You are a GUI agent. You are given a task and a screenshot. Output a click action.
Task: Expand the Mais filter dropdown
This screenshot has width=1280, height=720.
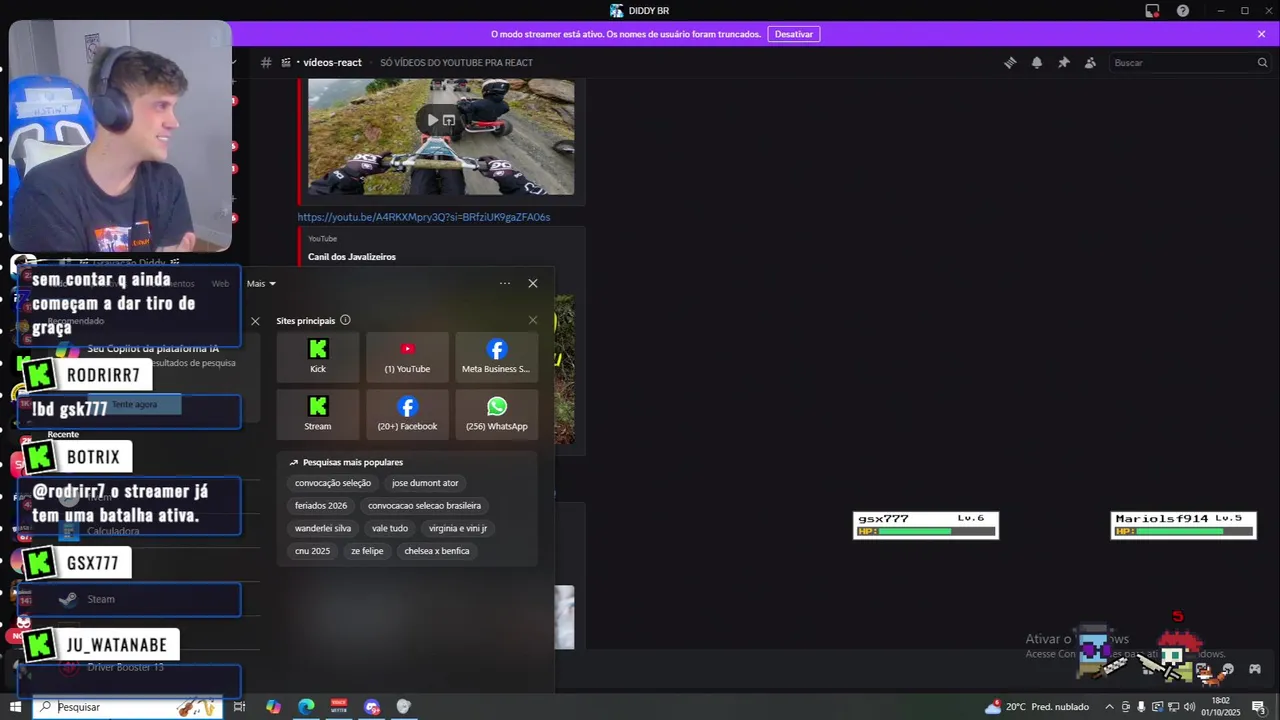pyautogui.click(x=261, y=283)
